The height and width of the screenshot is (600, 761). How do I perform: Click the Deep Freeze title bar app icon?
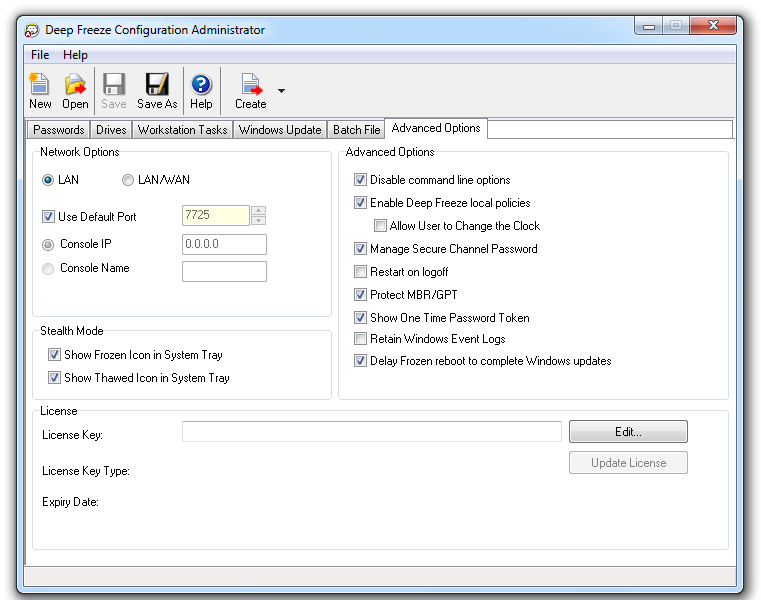[32, 30]
